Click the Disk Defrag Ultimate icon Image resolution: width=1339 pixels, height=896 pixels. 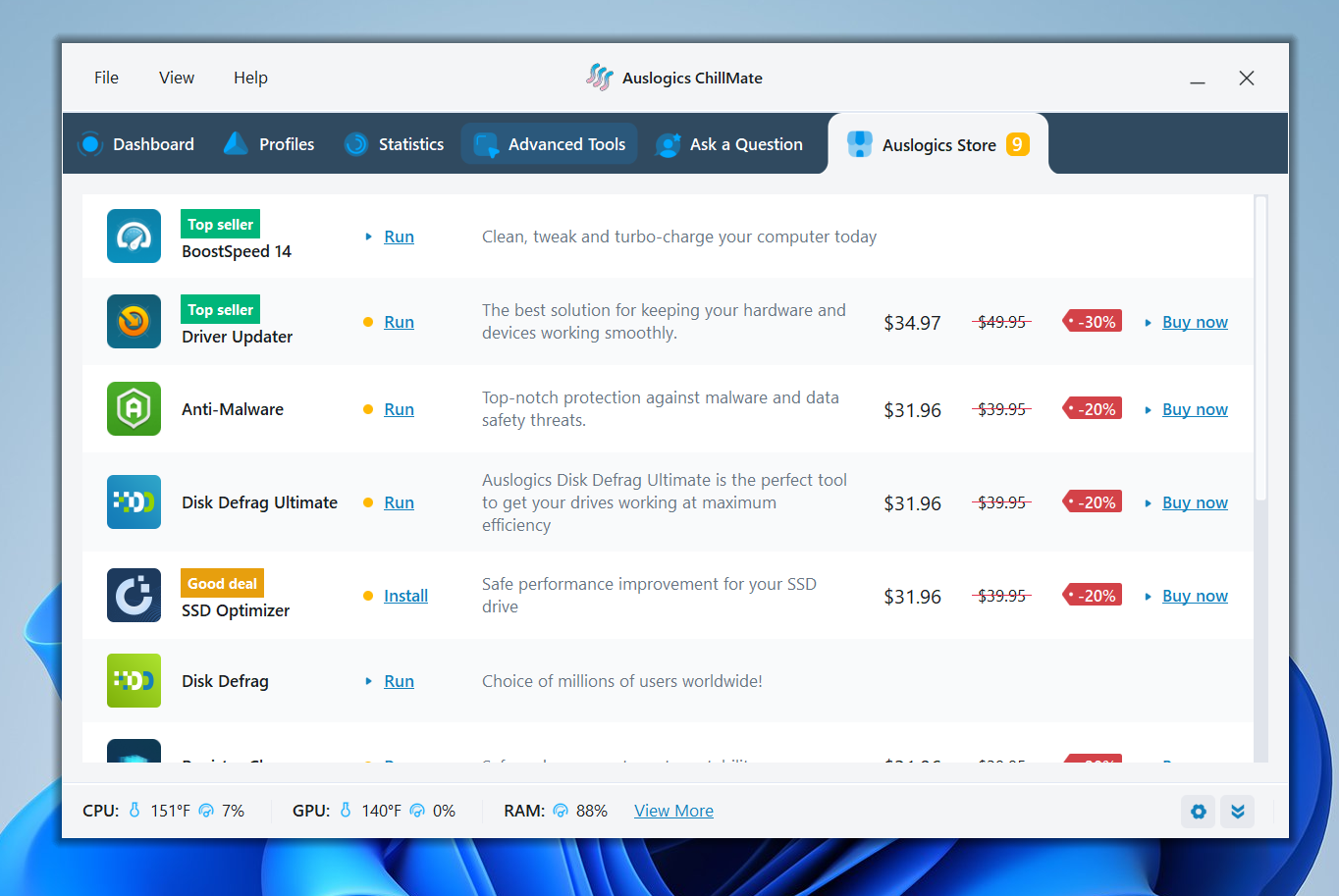(x=134, y=501)
